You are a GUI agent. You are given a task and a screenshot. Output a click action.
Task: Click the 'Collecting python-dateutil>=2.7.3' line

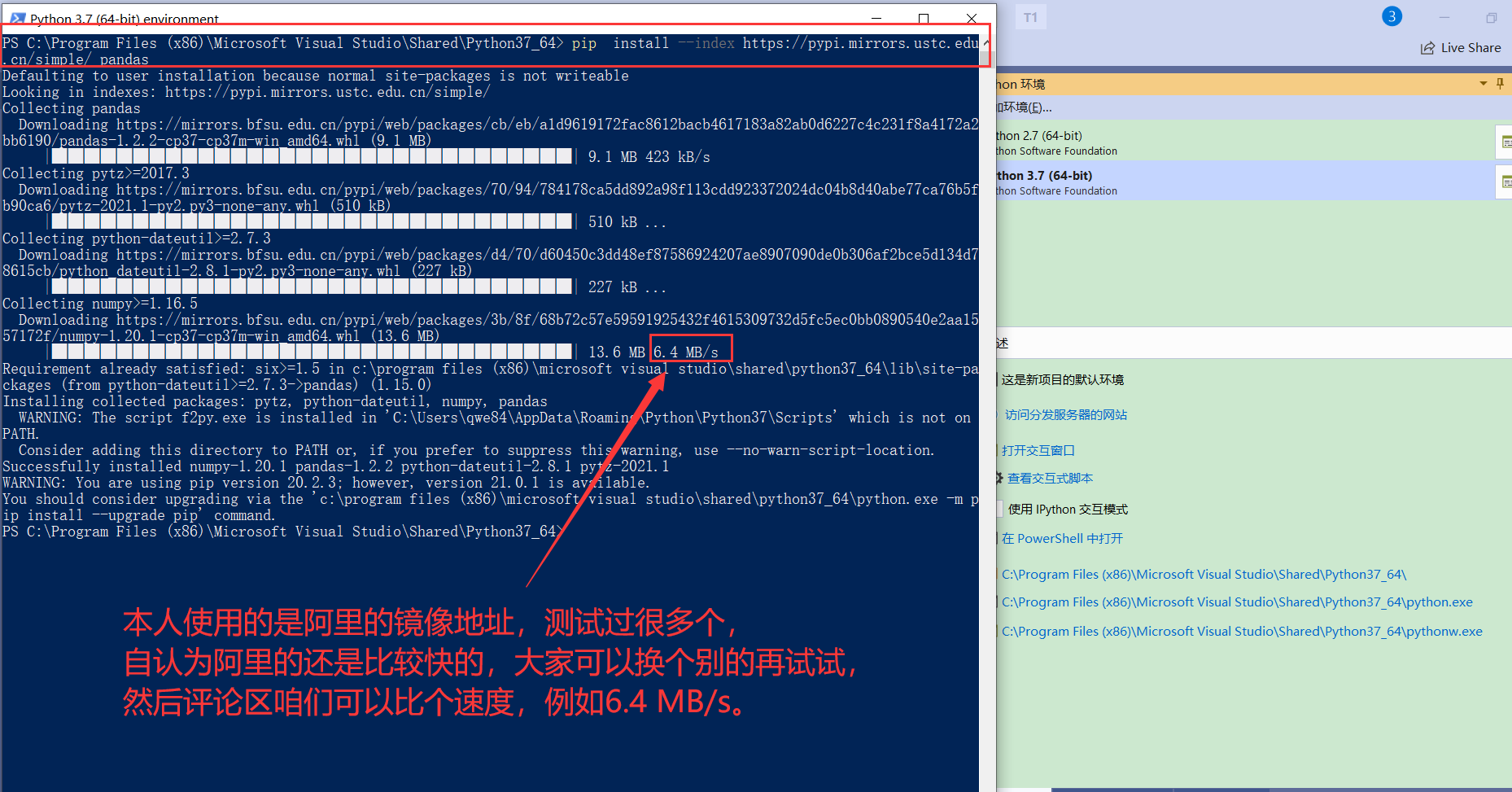(137, 238)
